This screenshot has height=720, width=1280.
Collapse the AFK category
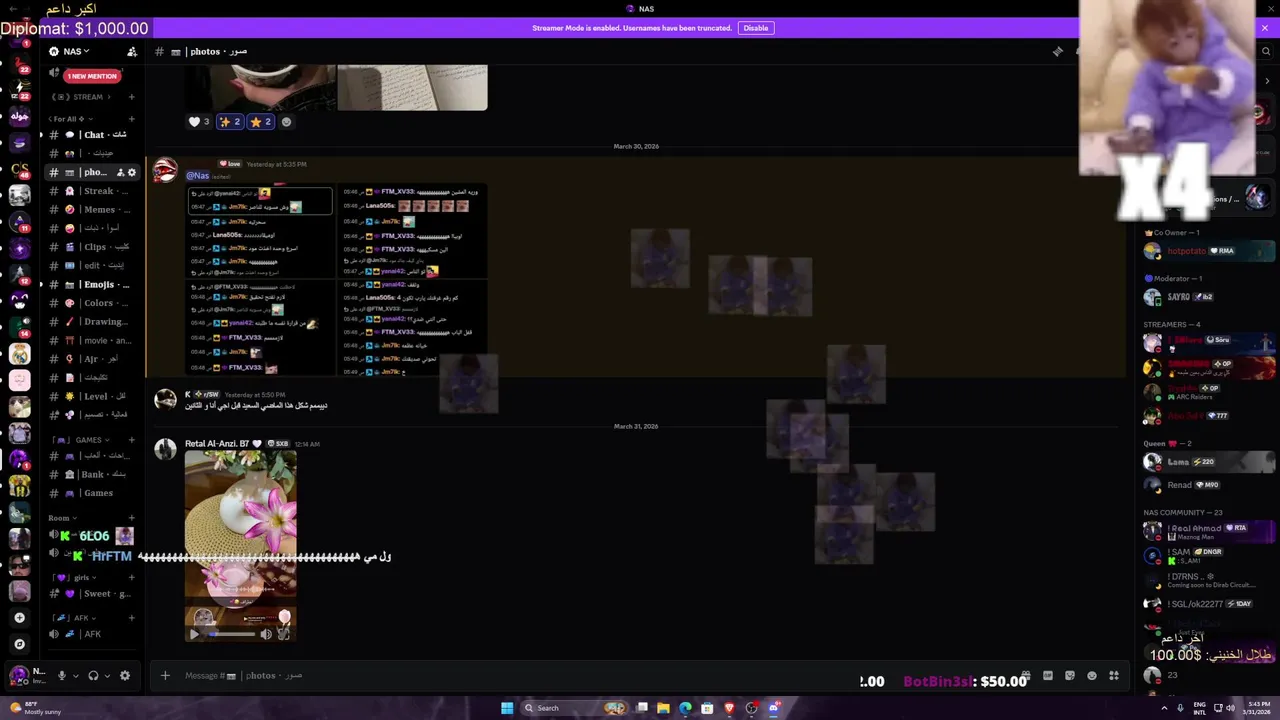point(72,618)
